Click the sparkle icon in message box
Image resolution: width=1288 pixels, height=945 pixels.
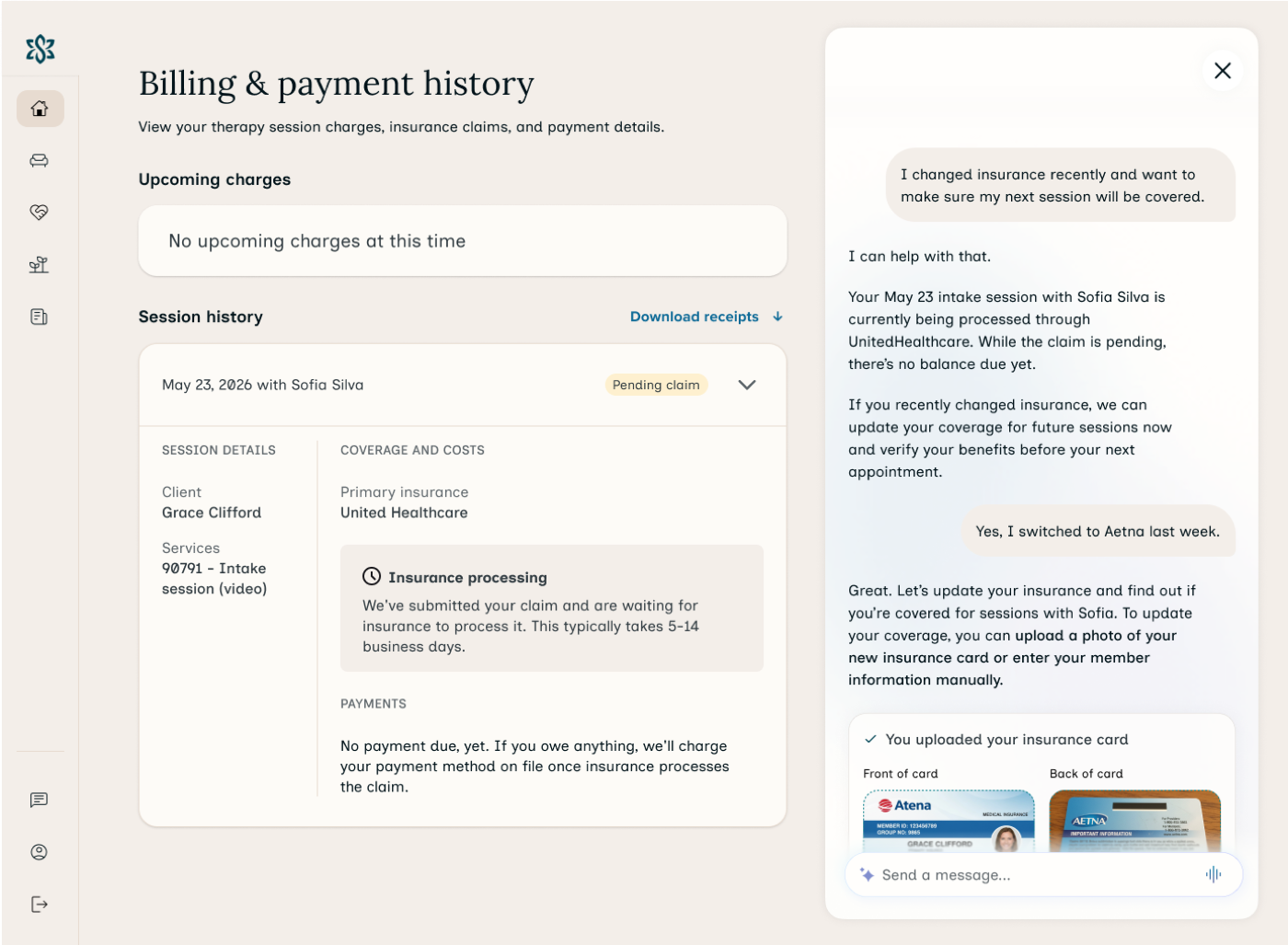[x=867, y=874]
